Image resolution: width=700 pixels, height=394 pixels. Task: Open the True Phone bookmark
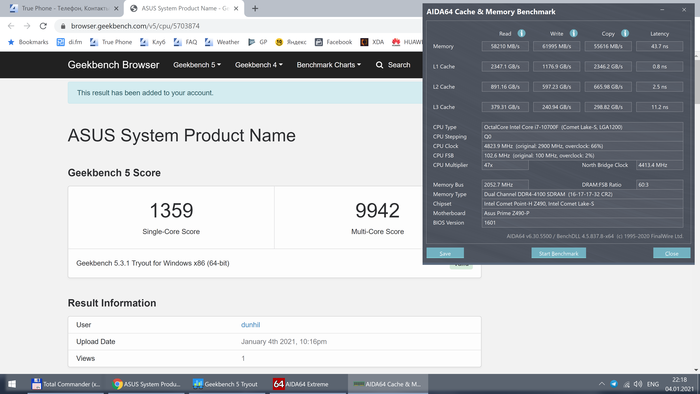coord(111,42)
